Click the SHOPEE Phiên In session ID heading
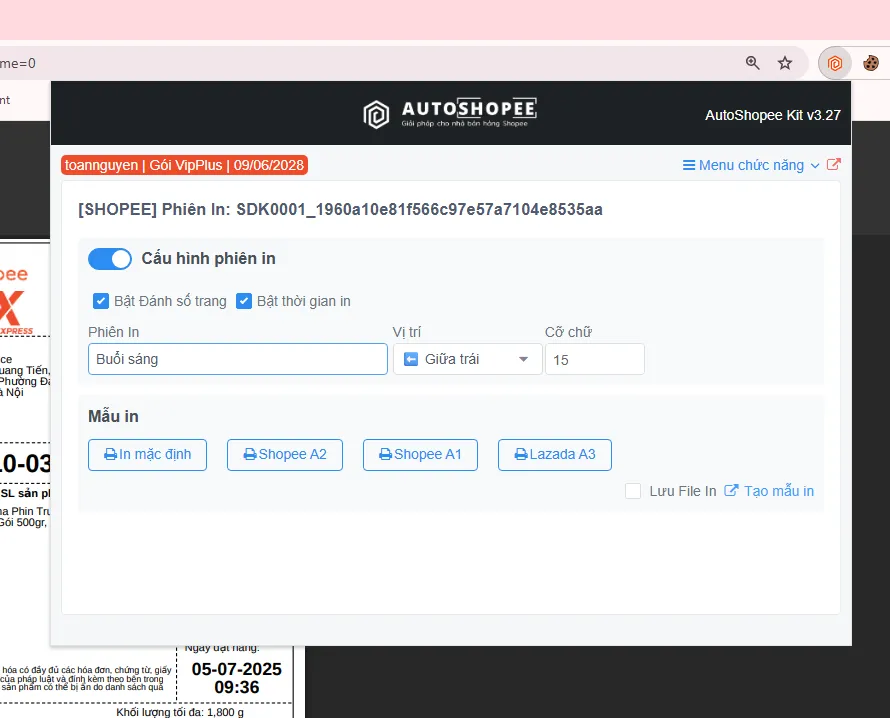Viewport: 890px width, 718px height. [341, 209]
